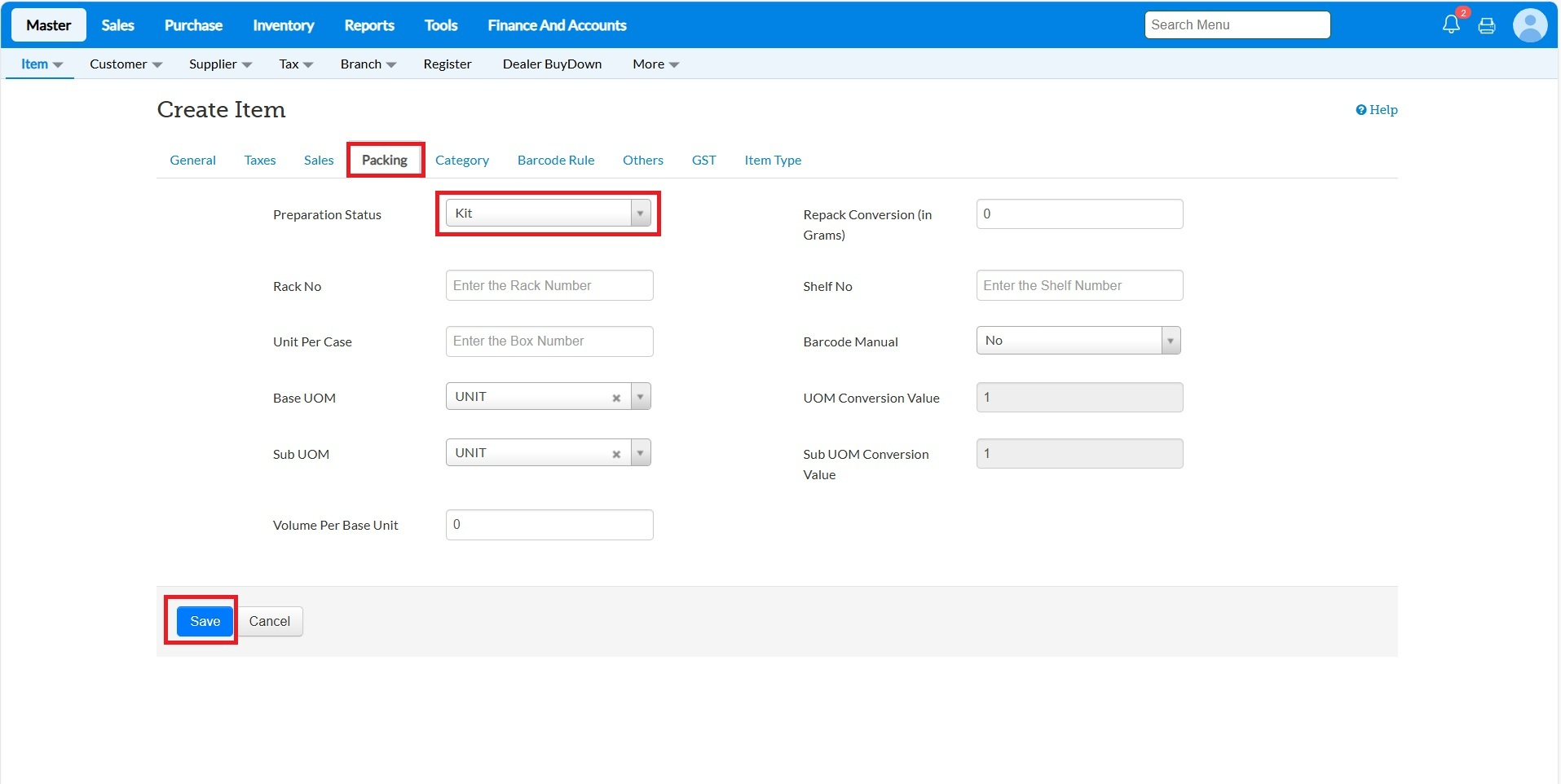Click the printer icon in header
The height and width of the screenshot is (784, 1561).
(1487, 26)
